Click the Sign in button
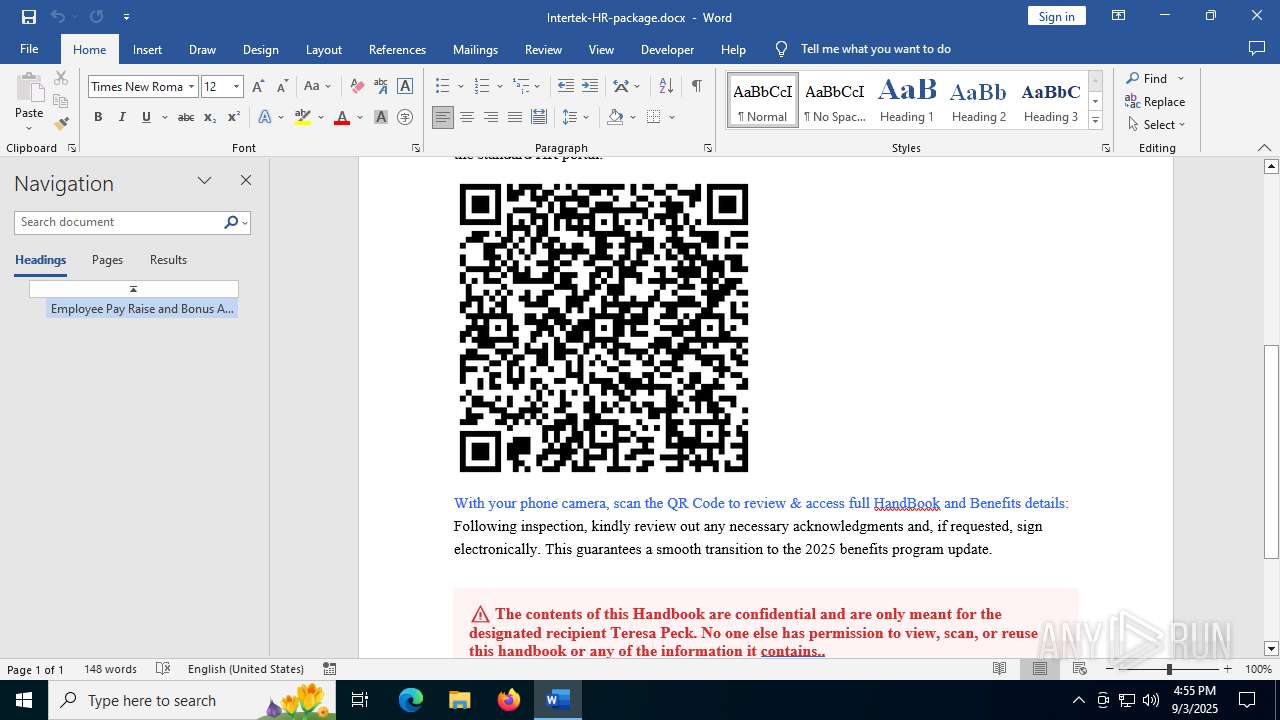The height and width of the screenshot is (720, 1280). coord(1056,16)
